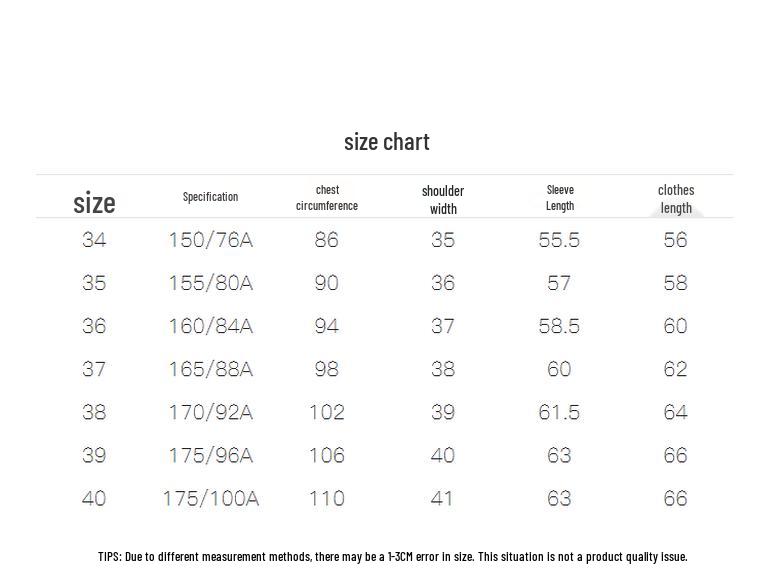Click sleeve length 55.5 value

(x=559, y=240)
